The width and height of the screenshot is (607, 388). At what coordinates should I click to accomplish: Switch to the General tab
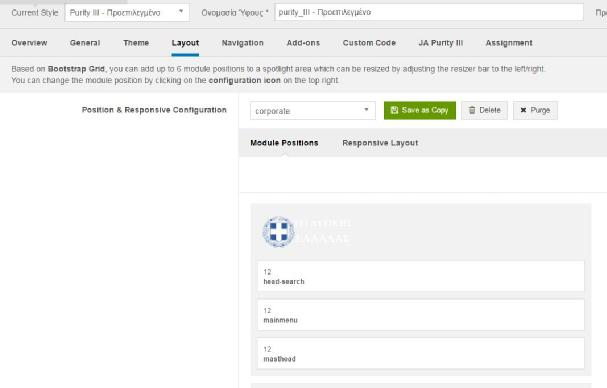pyautogui.click(x=85, y=43)
